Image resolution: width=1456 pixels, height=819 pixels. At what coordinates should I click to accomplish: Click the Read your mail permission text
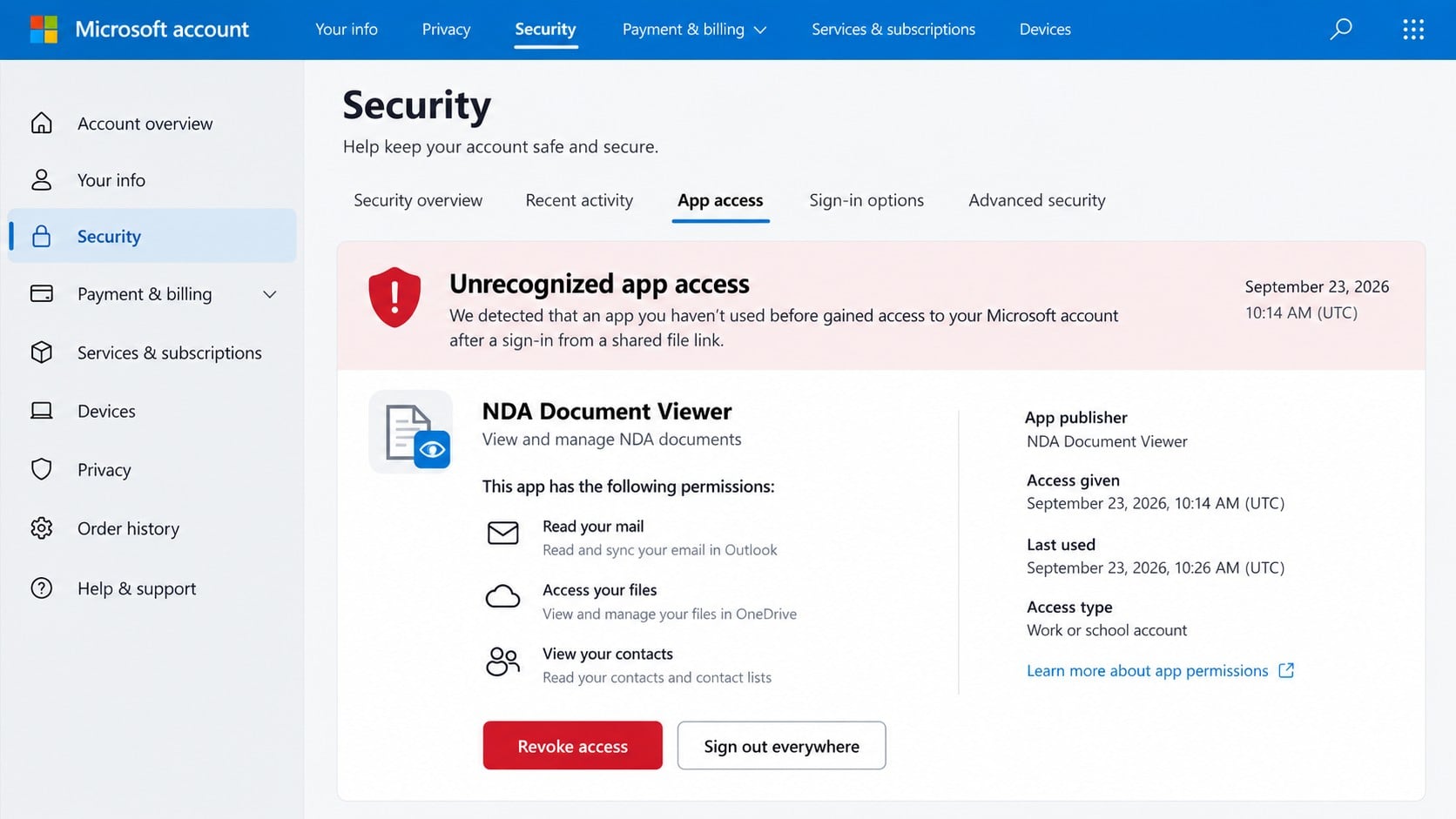(593, 527)
